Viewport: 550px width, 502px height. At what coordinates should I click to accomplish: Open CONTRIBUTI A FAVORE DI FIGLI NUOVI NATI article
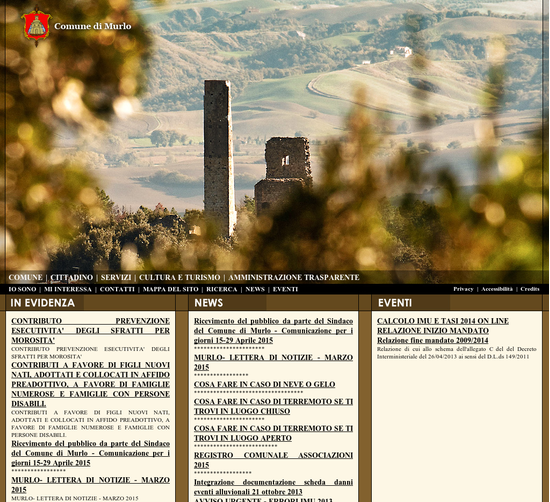point(90,384)
